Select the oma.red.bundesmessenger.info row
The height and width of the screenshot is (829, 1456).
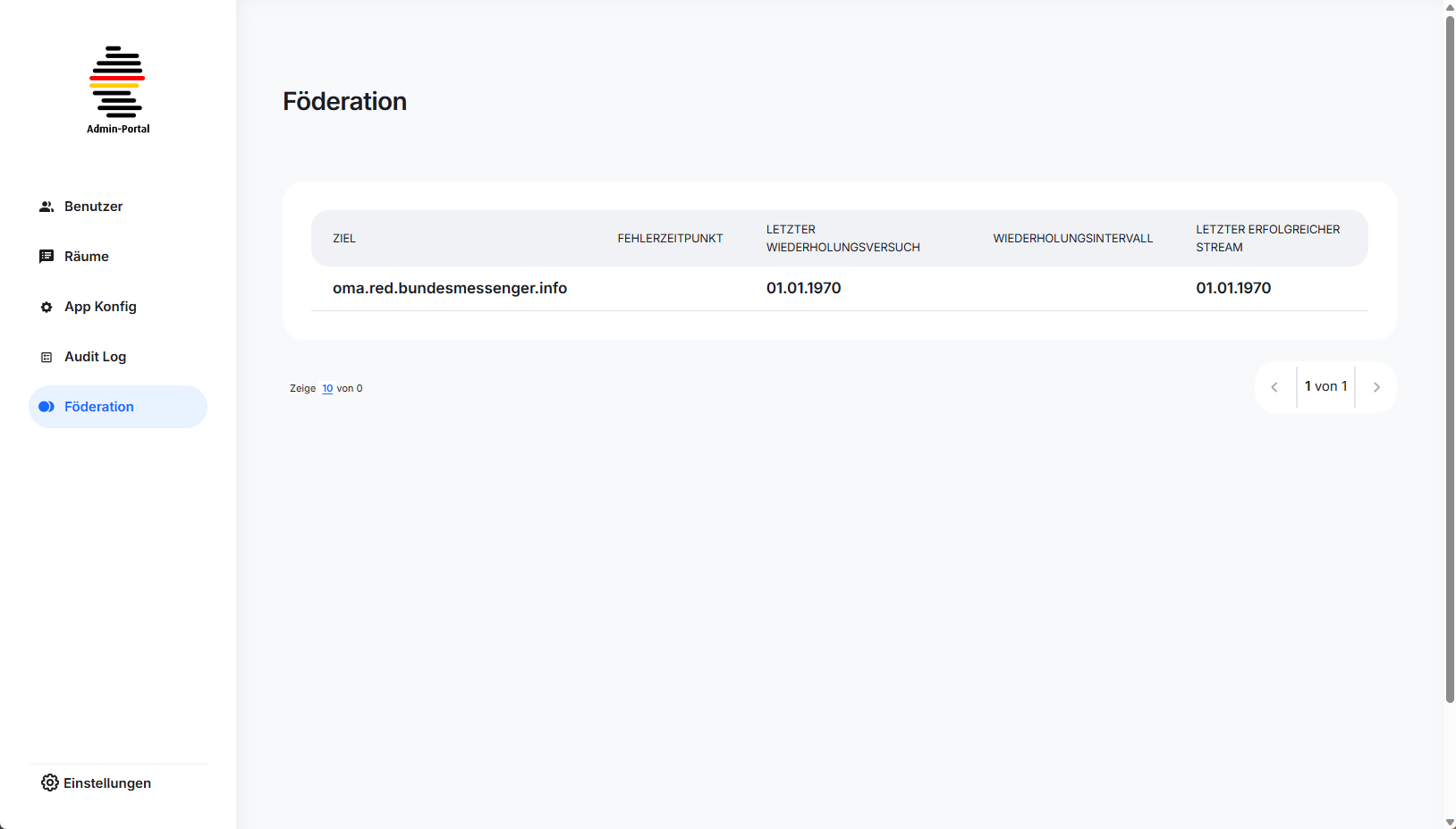840,288
